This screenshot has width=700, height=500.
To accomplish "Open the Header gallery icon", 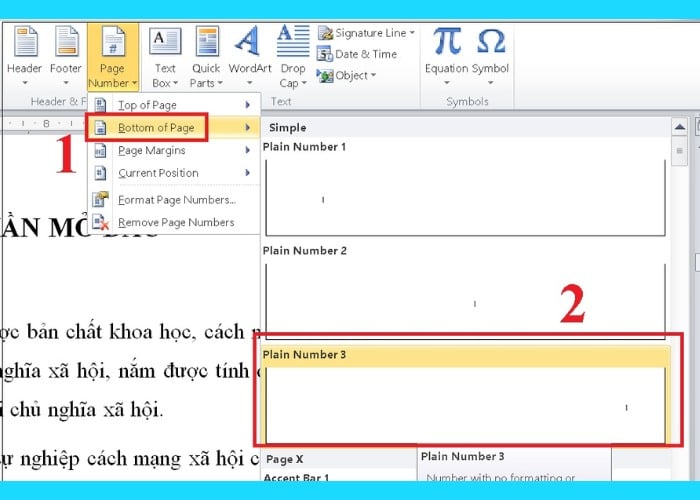I will click(x=26, y=41).
